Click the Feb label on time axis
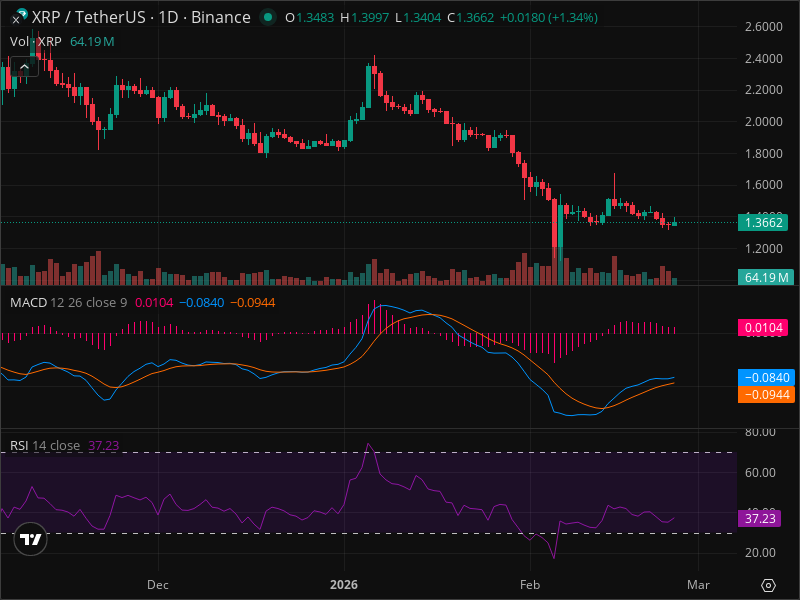This screenshot has width=800, height=600. pyautogui.click(x=530, y=585)
